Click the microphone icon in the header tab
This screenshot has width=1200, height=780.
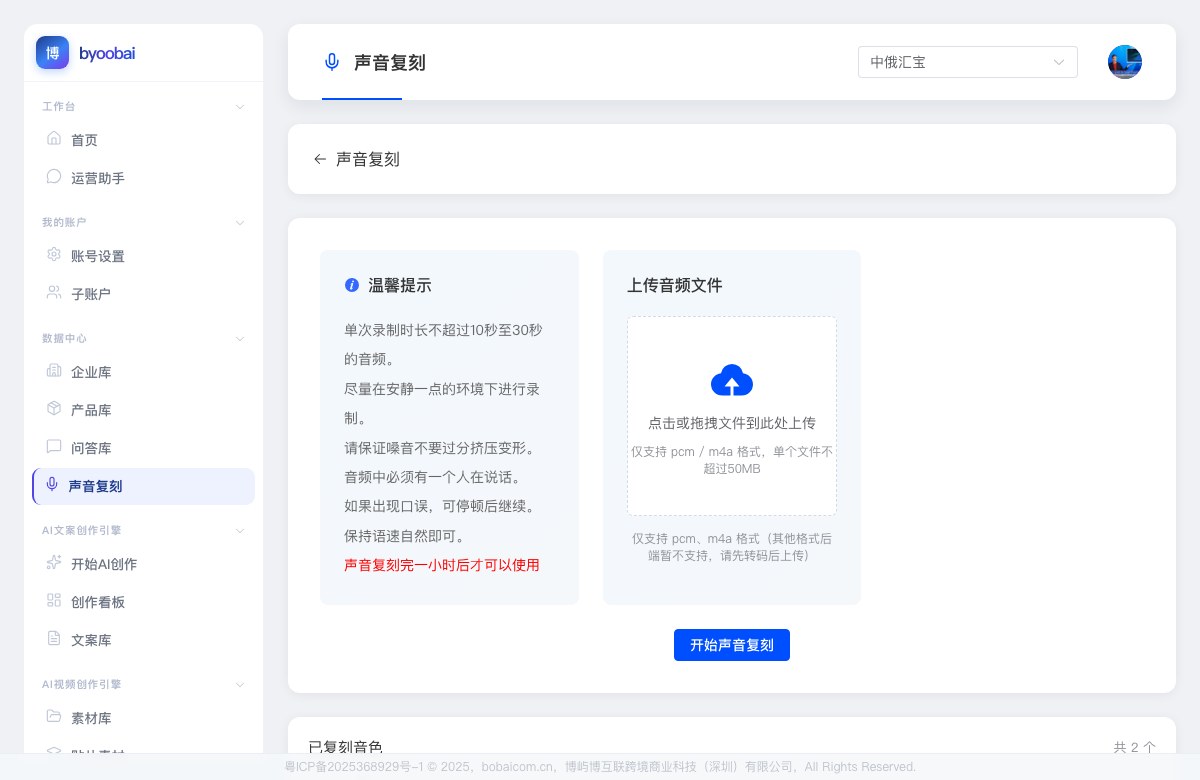click(332, 62)
